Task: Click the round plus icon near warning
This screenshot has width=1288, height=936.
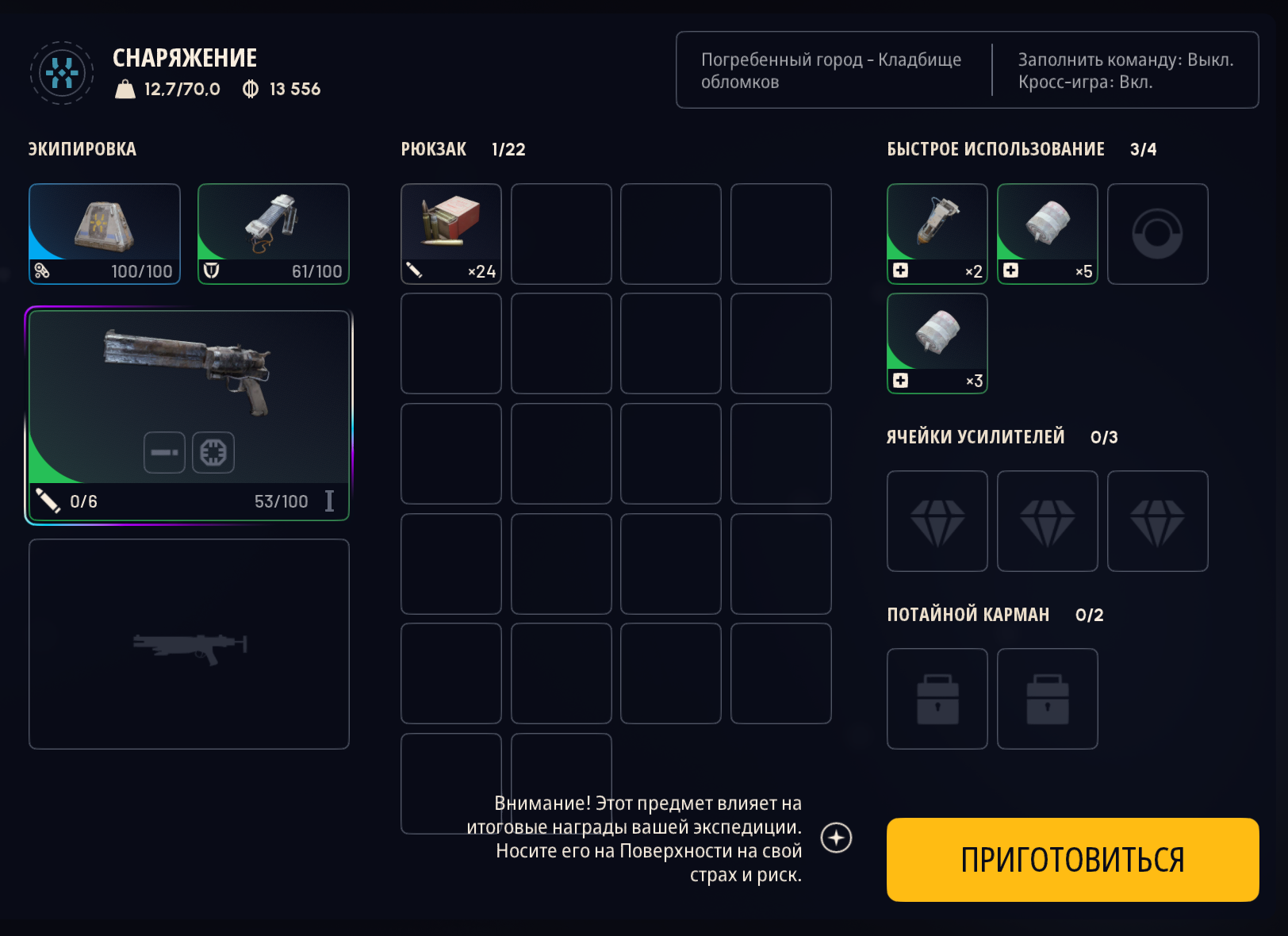Action: pos(836,838)
